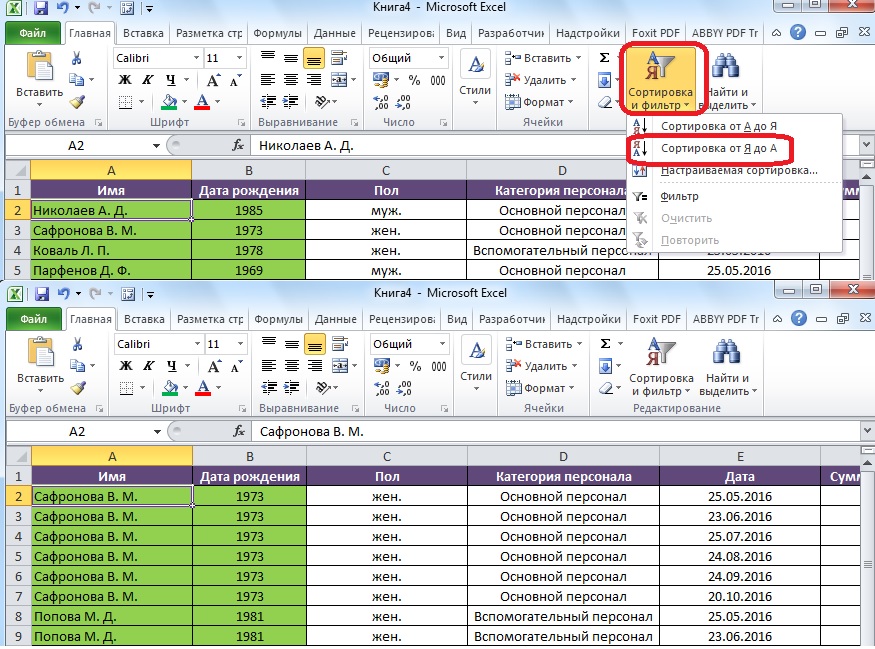Open font size 11 dropdown in bottom window
This screenshot has width=875, height=649.
241,344
